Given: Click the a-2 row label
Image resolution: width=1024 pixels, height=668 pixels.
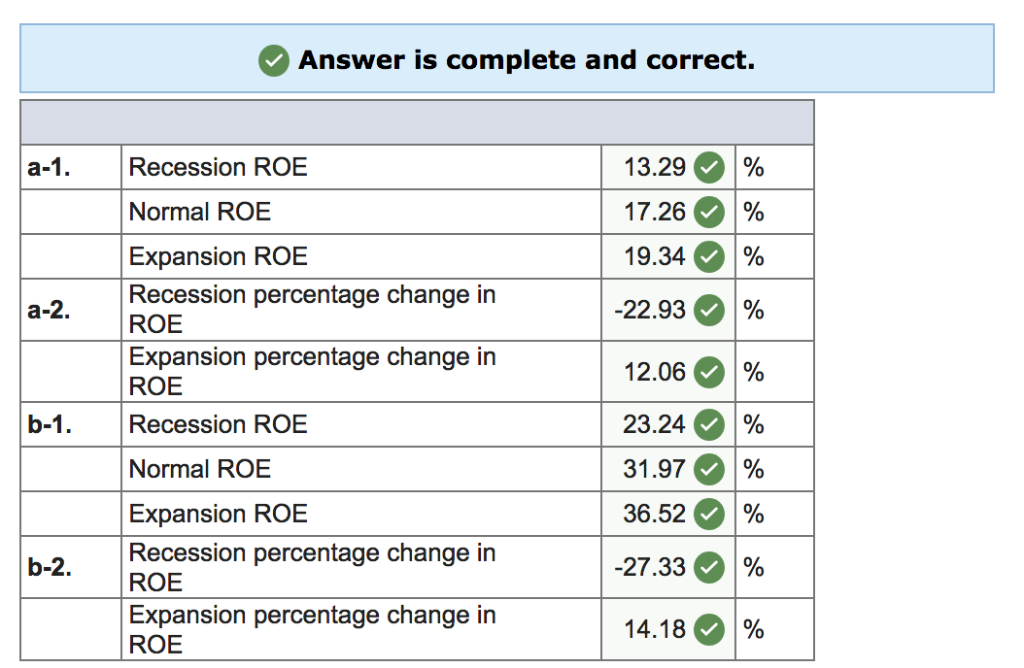Looking at the screenshot, I should (x=49, y=310).
